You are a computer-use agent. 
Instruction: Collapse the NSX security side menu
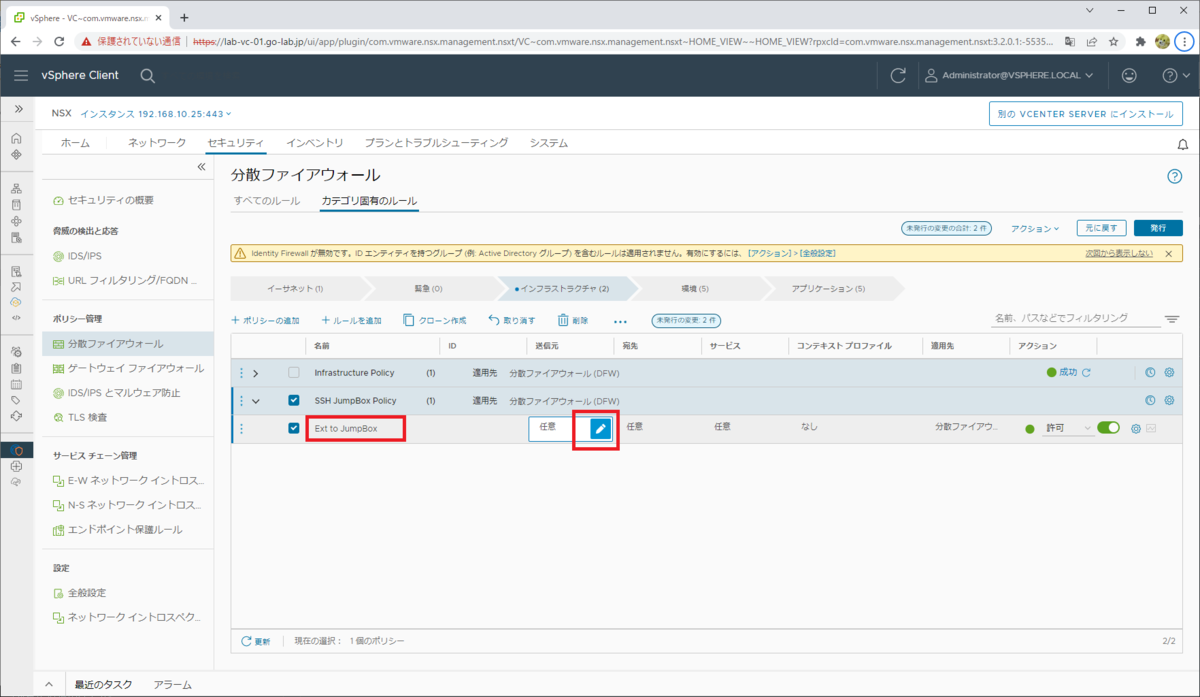click(x=201, y=167)
